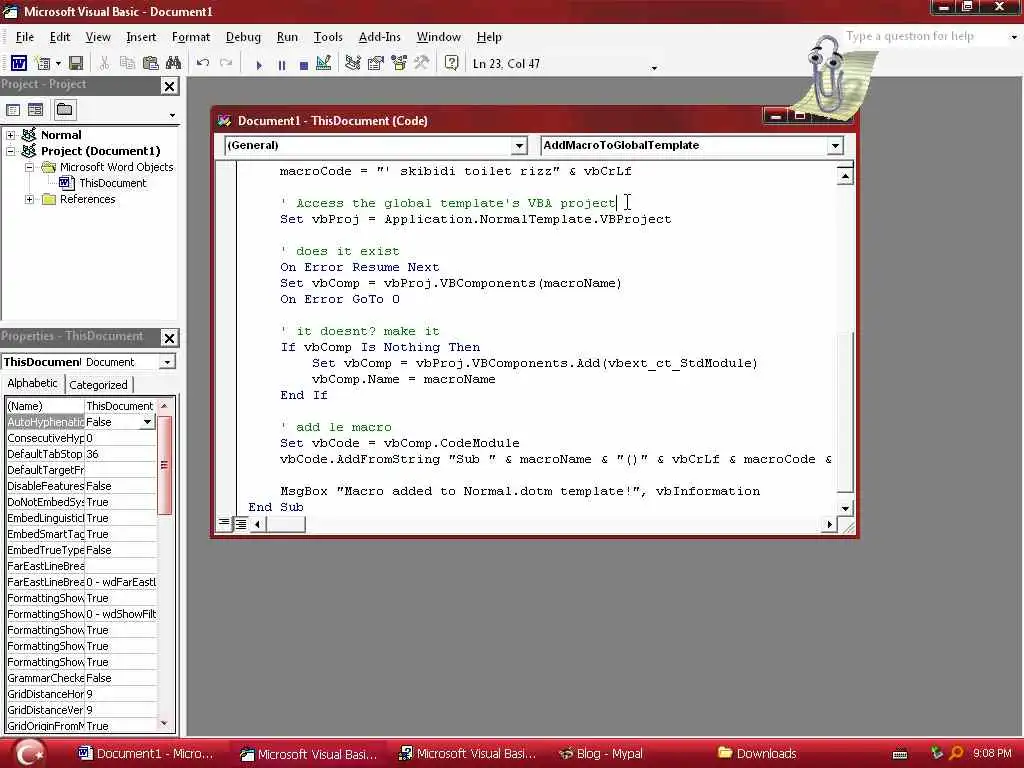1024x768 pixels.
Task: Open the AutoHyphenation False value dropdown
Action: pyautogui.click(x=148, y=423)
